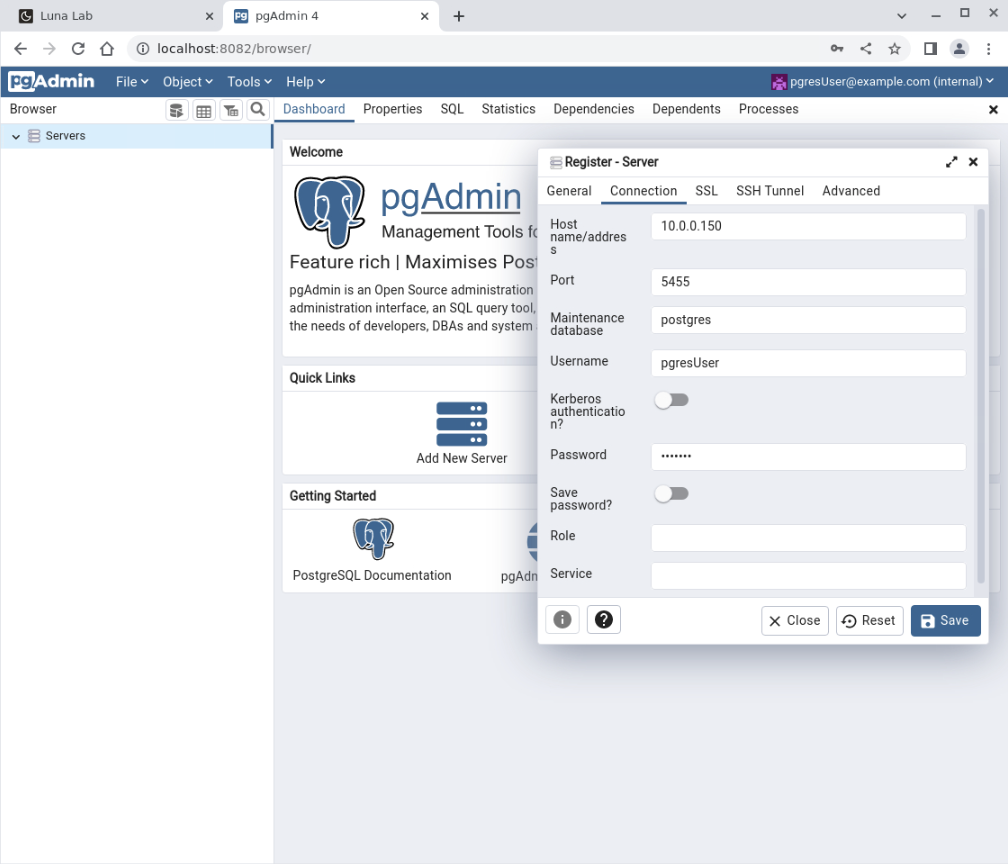Click the browser back arrow

(21, 49)
